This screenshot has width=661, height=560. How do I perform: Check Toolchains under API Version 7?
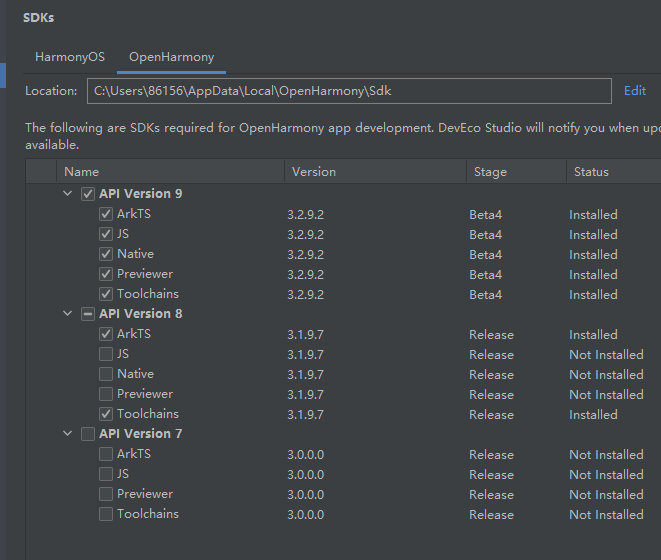coord(106,514)
